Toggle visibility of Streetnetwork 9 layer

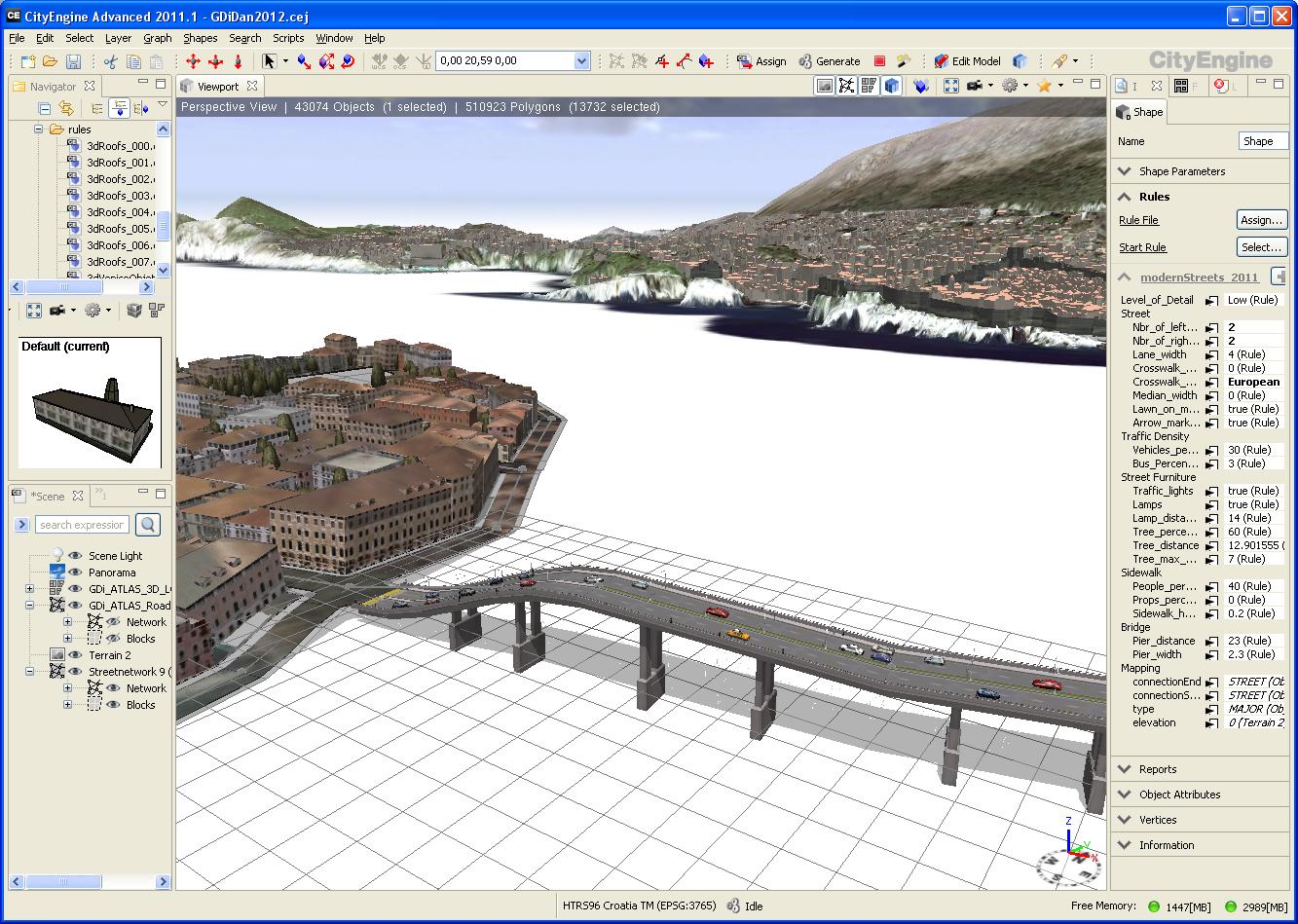[75, 672]
